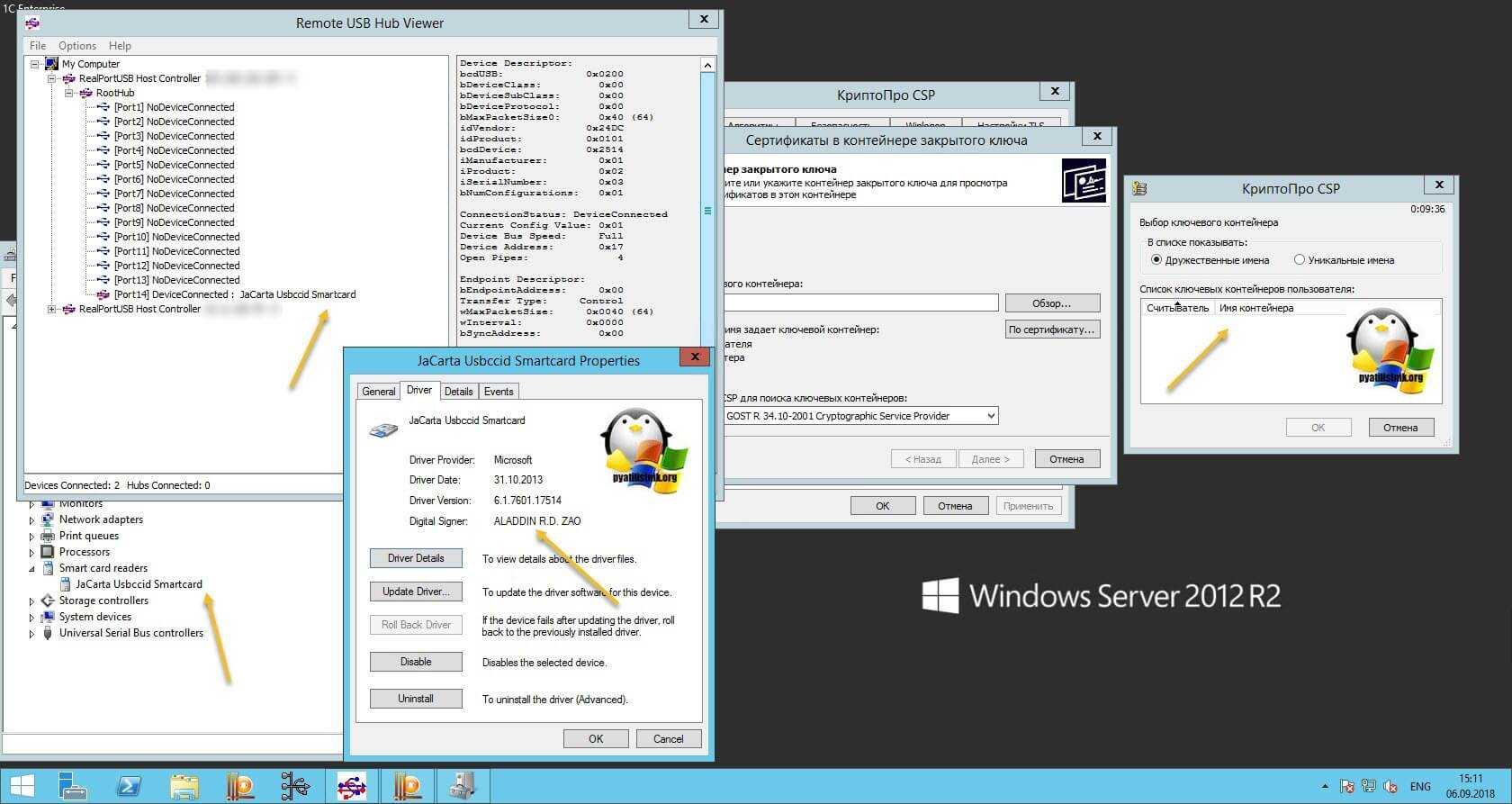
Task: Click the muted speaker tray icon
Action: 1390,786
